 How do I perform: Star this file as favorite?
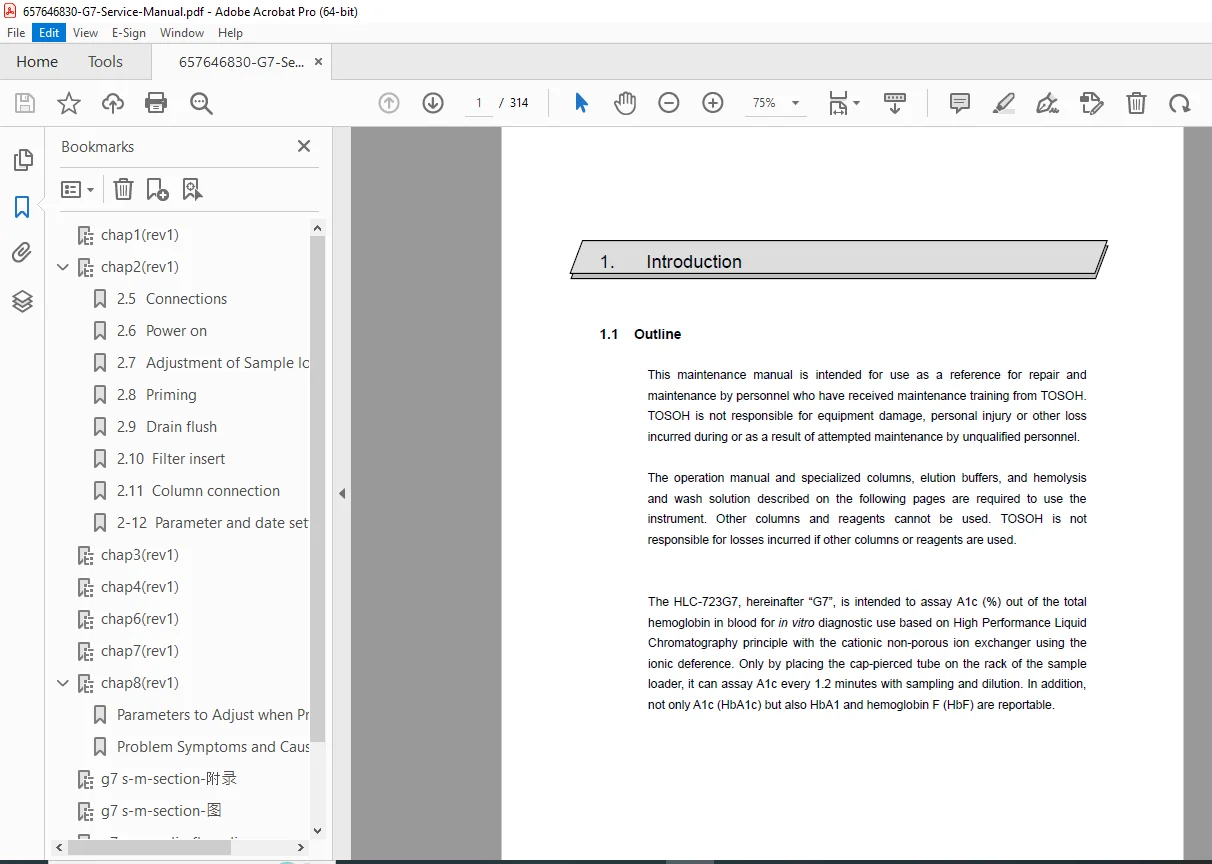69,103
